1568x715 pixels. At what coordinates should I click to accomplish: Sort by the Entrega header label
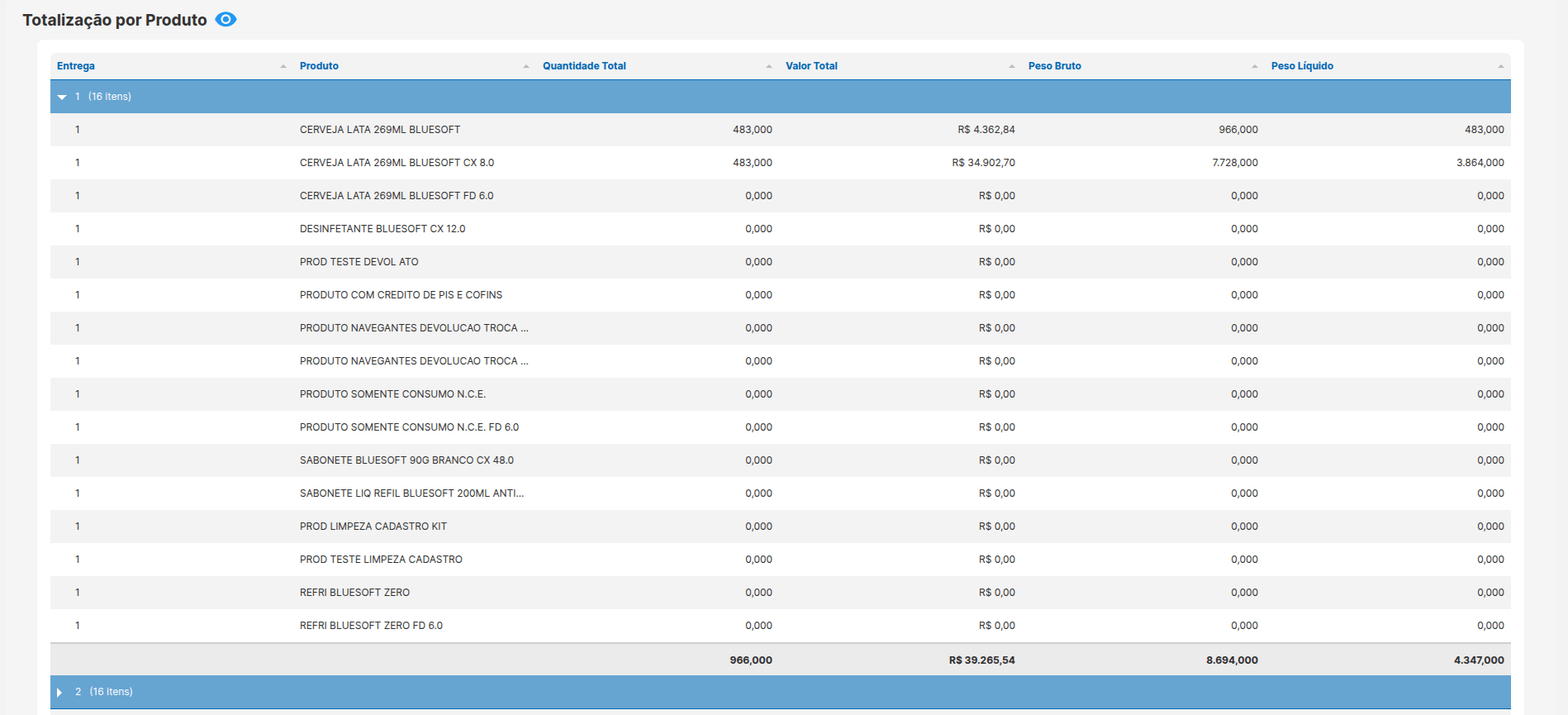(x=76, y=66)
